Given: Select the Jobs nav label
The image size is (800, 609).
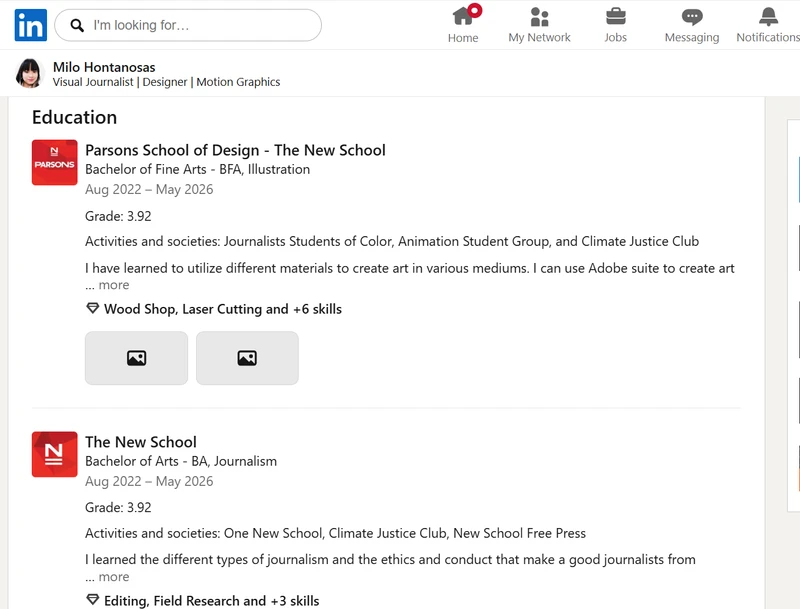Looking at the screenshot, I should tap(616, 37).
